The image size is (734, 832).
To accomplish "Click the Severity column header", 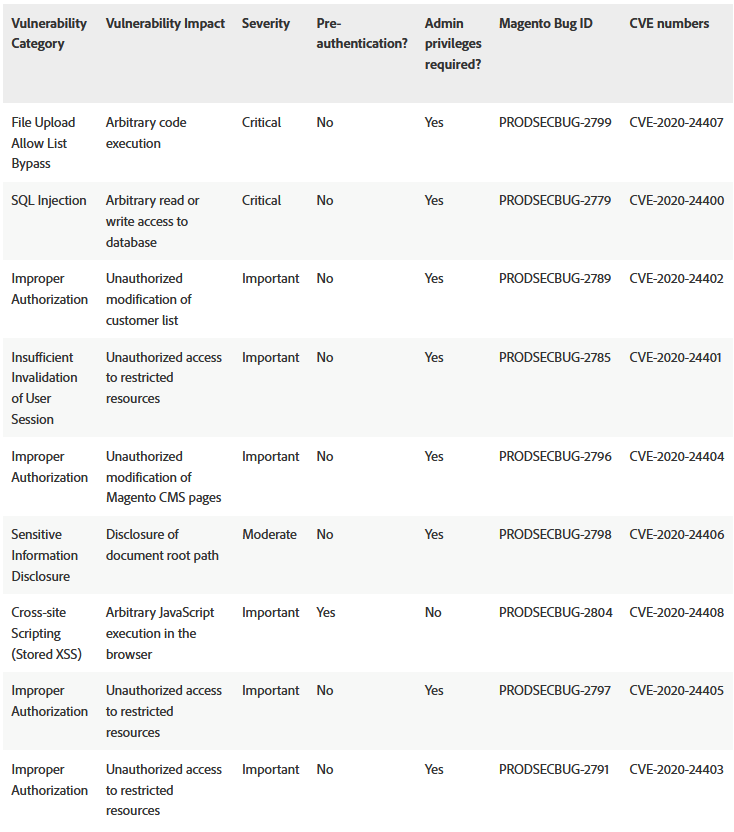I will (266, 23).
